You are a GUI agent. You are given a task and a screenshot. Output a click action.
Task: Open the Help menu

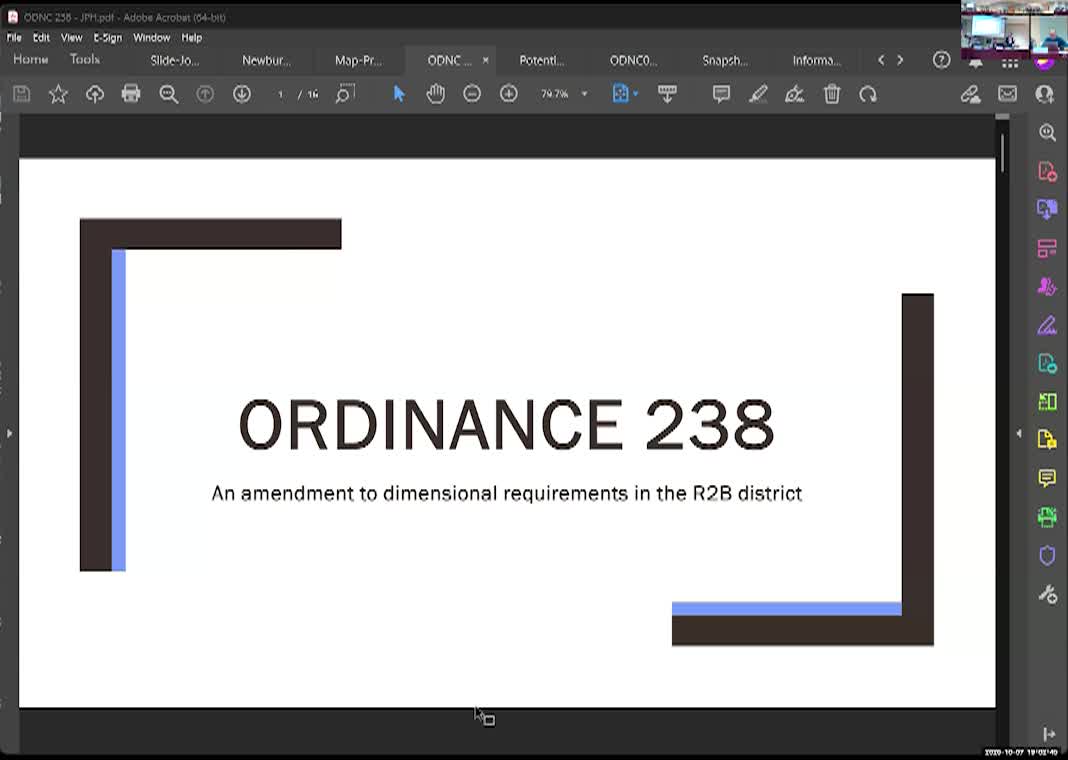coord(191,37)
